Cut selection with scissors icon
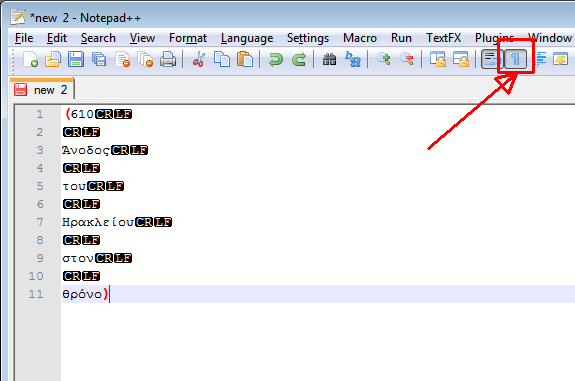The image size is (575, 381). point(198,59)
